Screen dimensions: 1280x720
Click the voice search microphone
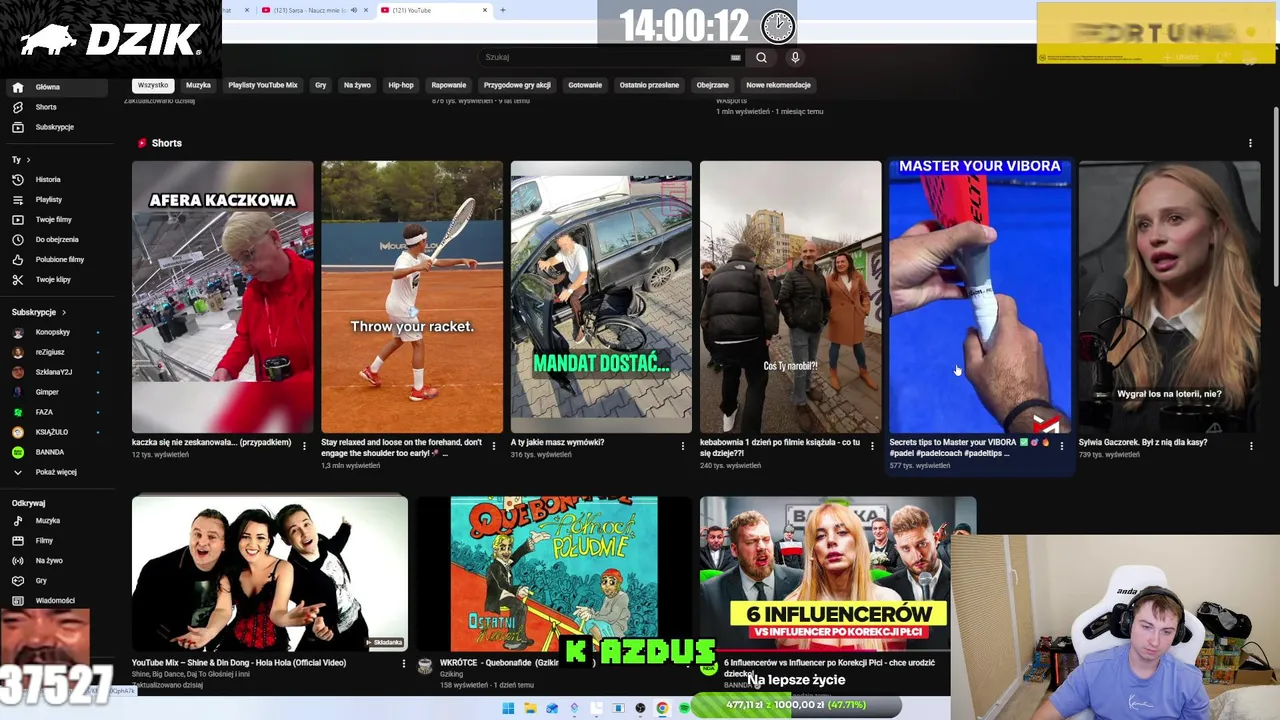[x=795, y=57]
